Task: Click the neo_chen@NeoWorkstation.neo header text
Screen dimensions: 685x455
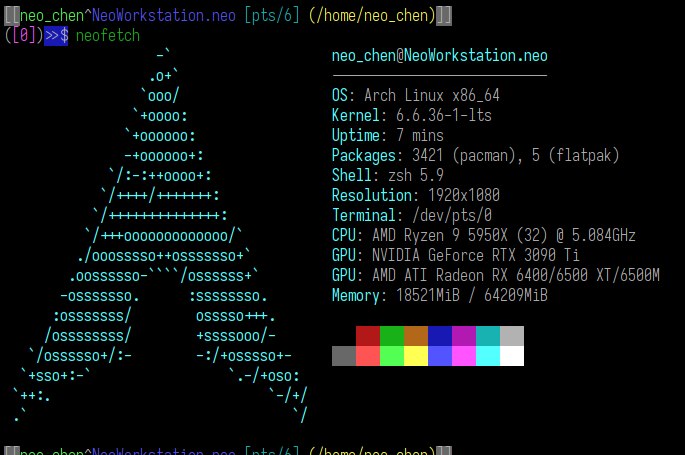Action: pos(439,56)
